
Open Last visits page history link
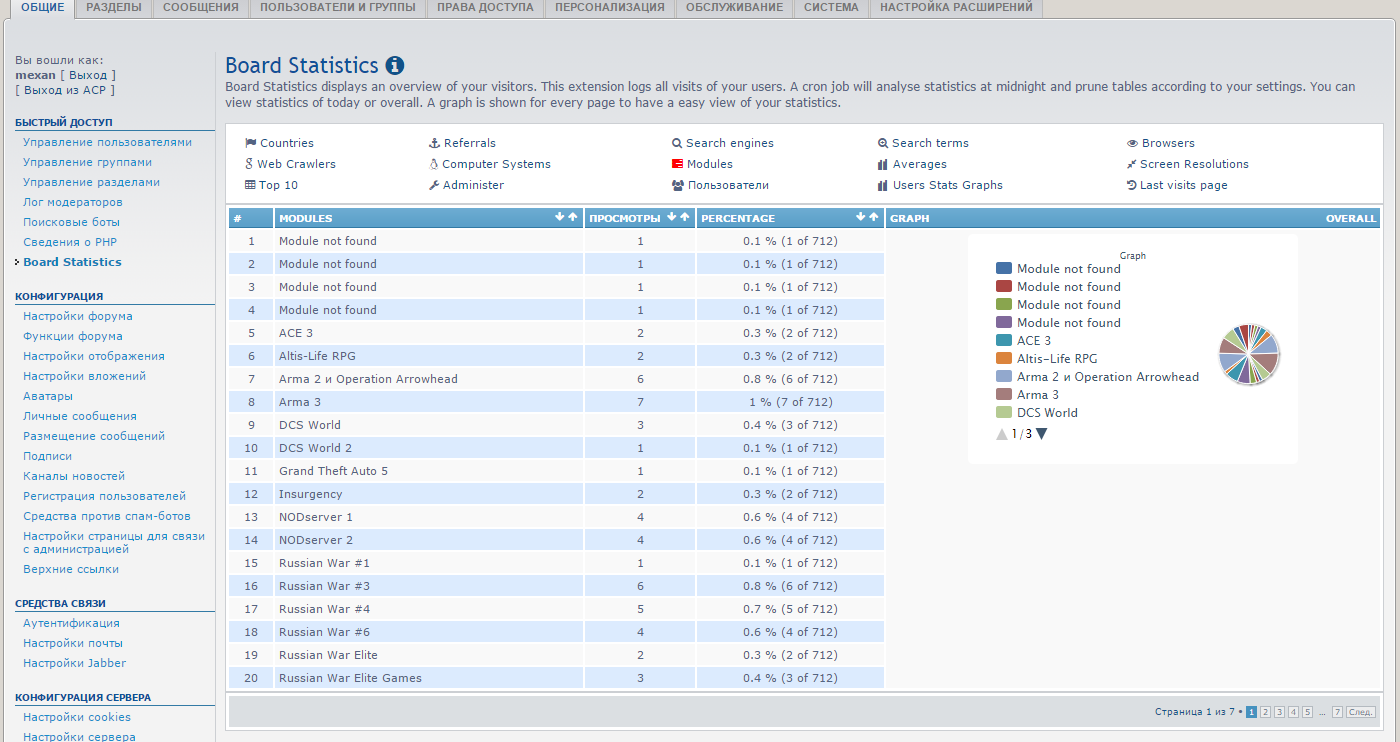click(1182, 185)
